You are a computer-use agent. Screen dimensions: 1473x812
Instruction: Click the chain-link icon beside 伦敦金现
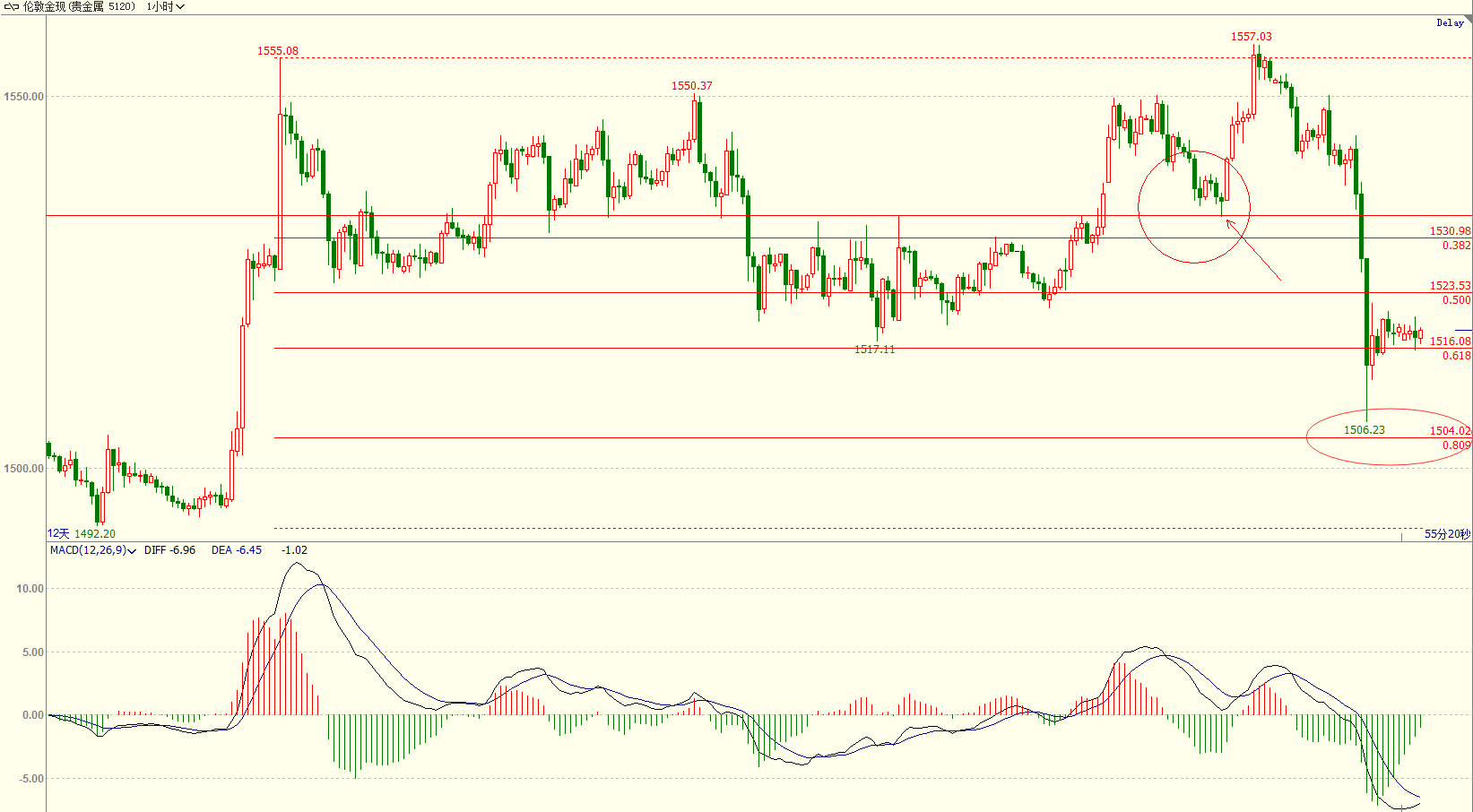12,6
